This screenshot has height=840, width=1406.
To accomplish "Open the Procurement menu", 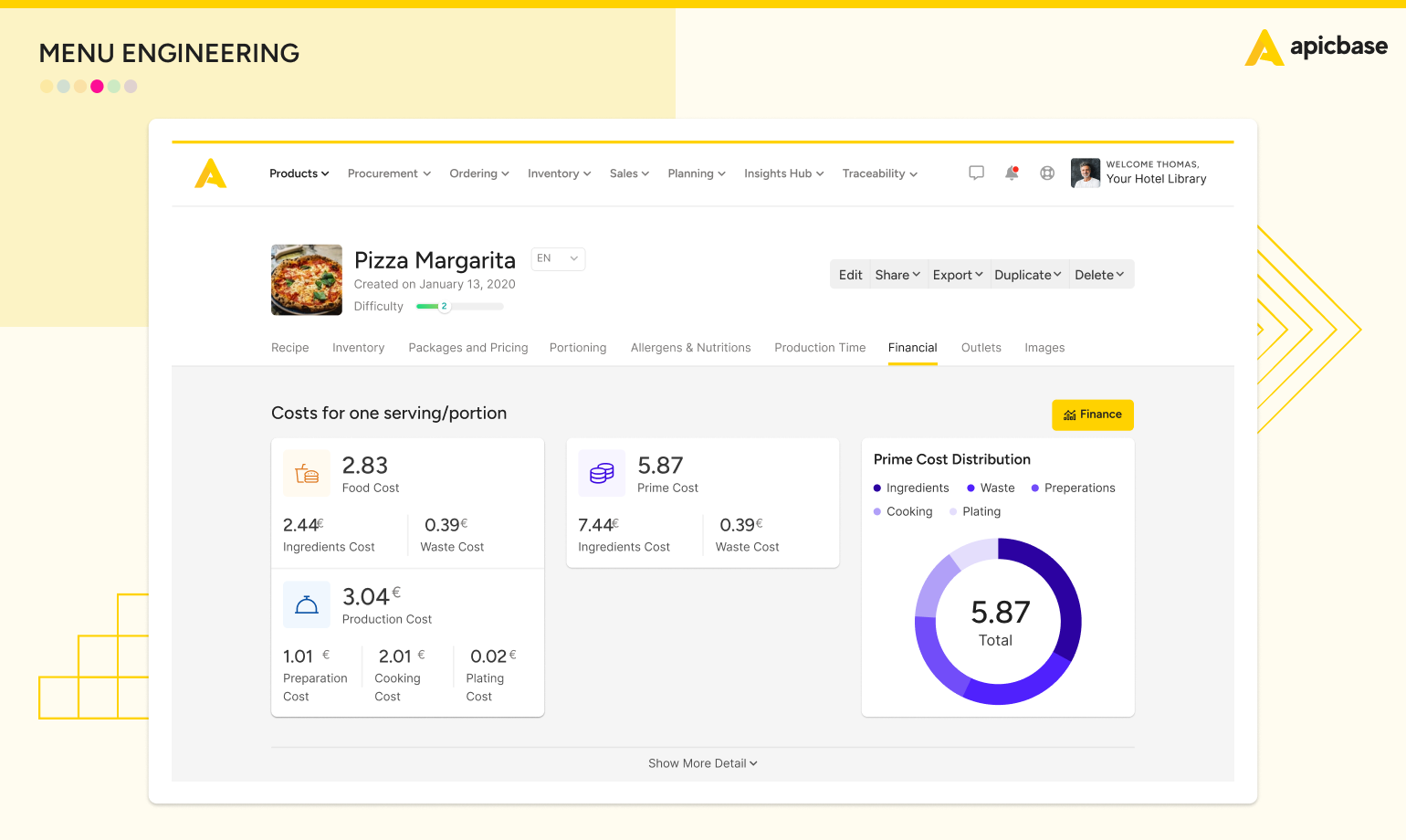I will click(x=389, y=173).
